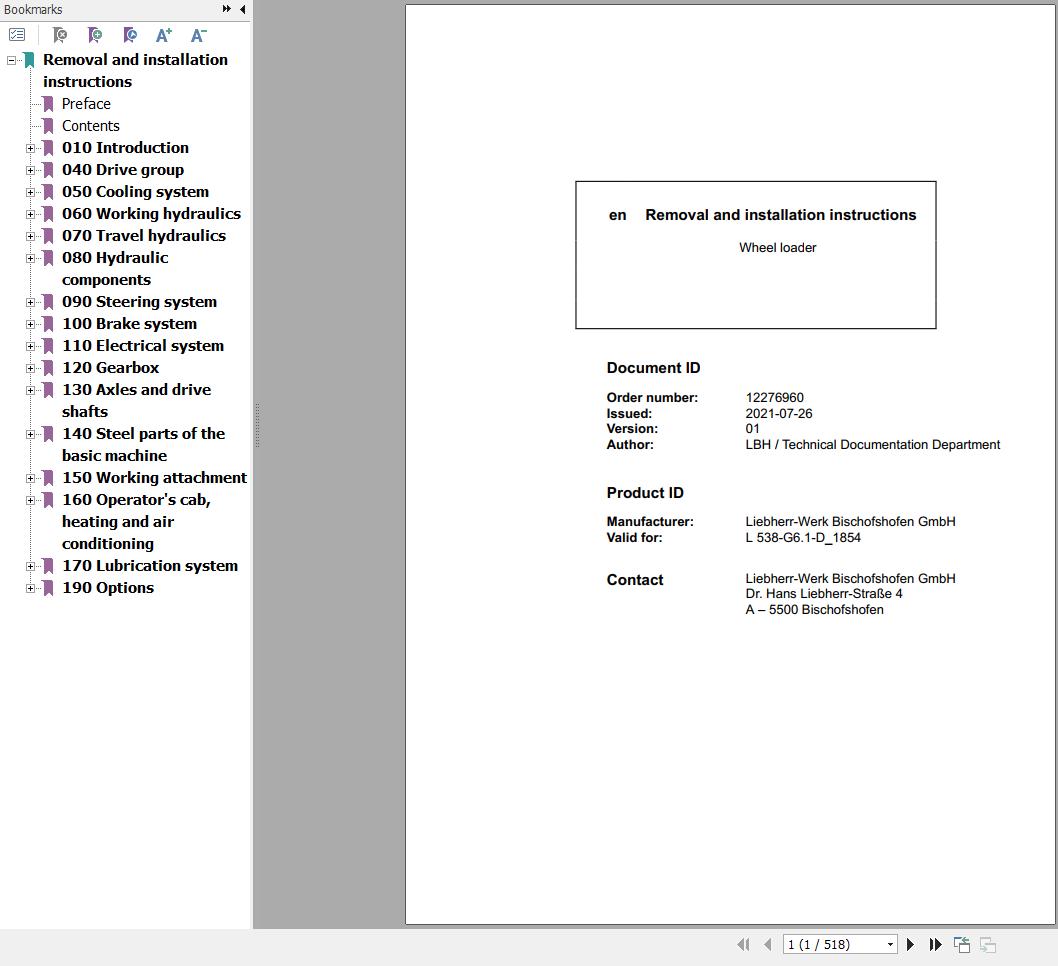The image size is (1058, 966).
Task: Expand the 130 Axles and drive shafts bookmark
Action: 30,391
